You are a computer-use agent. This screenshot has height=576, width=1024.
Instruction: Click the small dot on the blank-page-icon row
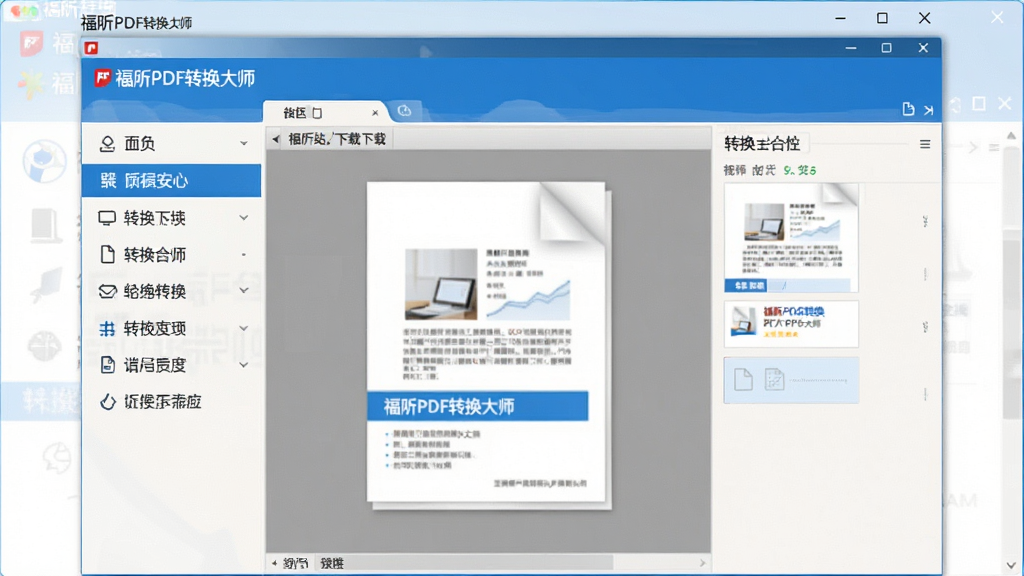[244, 254]
